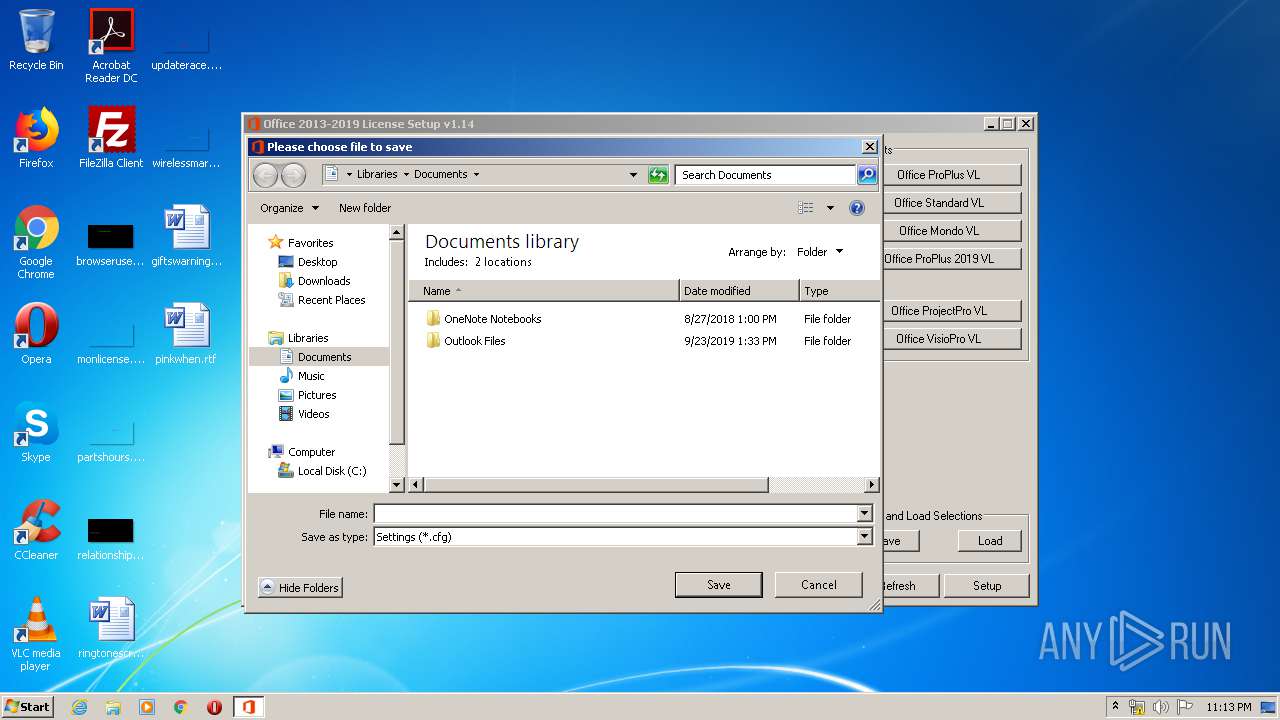
Task: Click the Setup button
Action: (987, 586)
